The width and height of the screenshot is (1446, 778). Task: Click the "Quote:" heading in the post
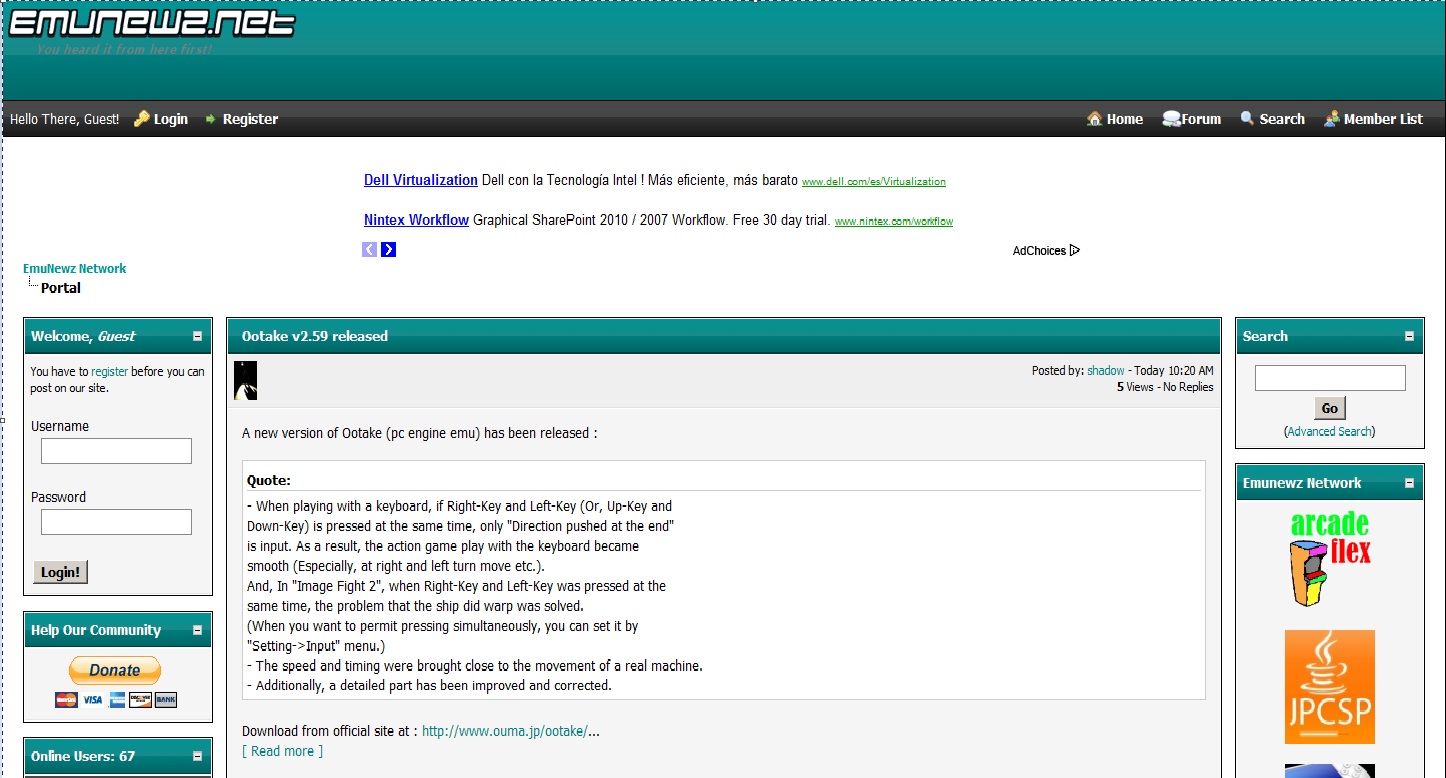(x=269, y=480)
